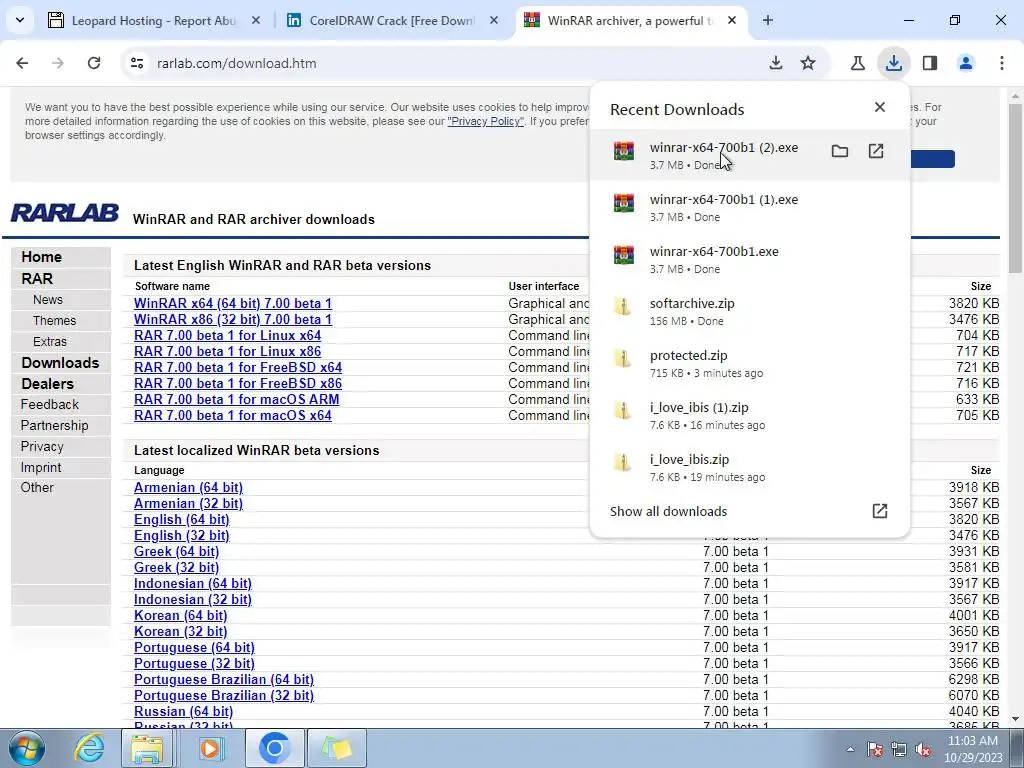Toggle the Downloads toolbar button
This screenshot has width=1024, height=768.
pyautogui.click(x=893, y=63)
